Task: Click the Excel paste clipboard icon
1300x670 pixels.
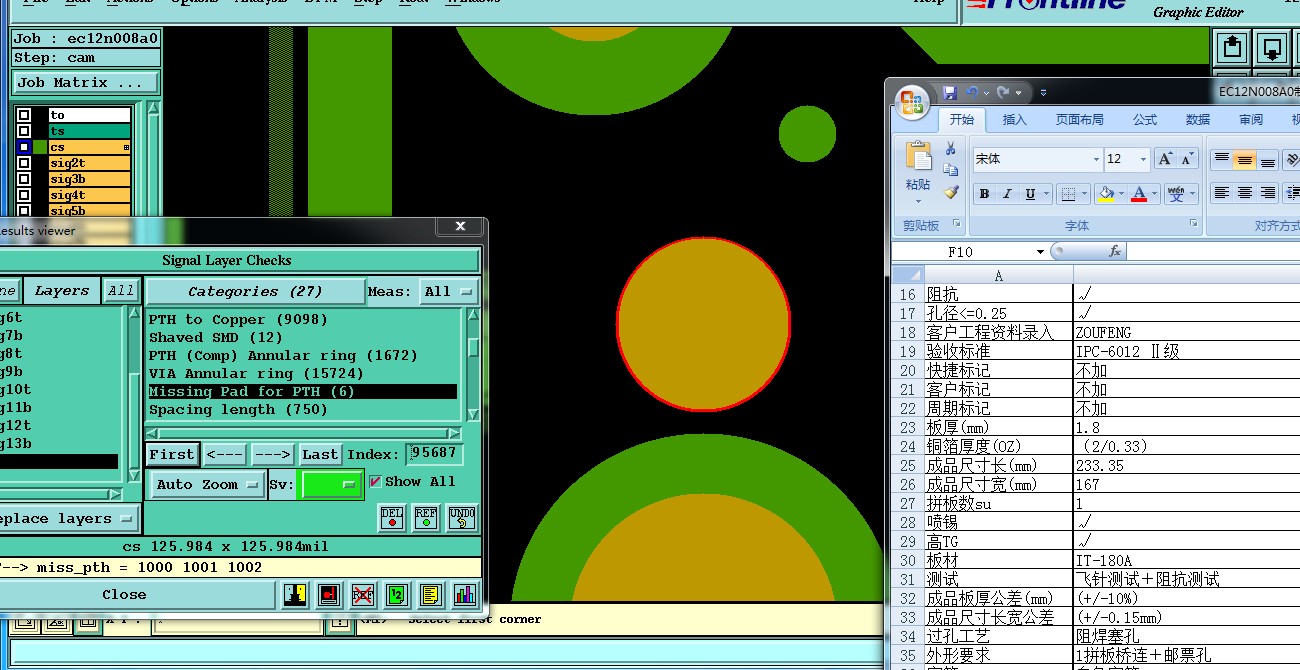Action: coord(918,155)
